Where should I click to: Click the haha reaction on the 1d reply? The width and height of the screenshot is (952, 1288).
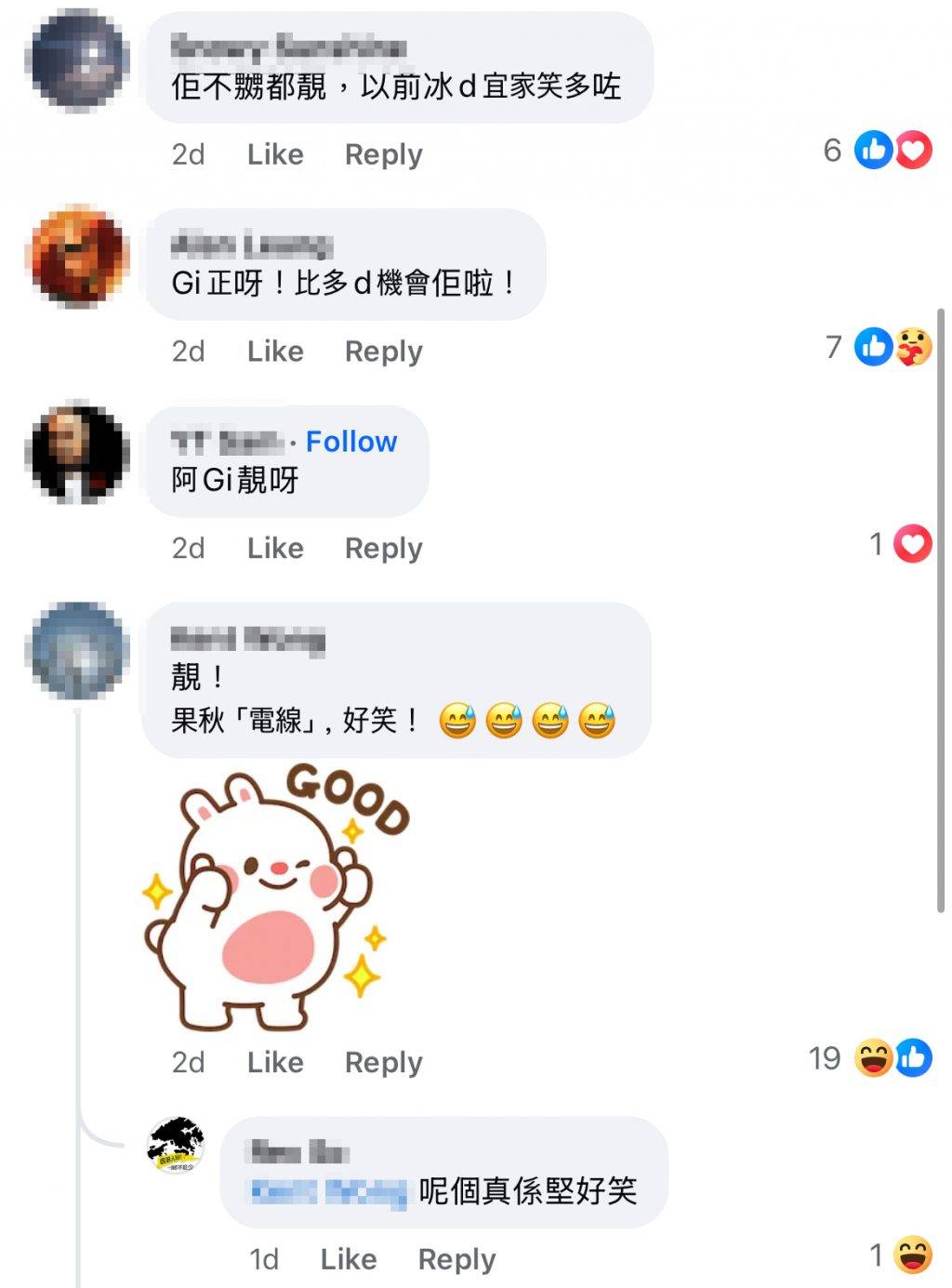pyautogui.click(x=913, y=1255)
